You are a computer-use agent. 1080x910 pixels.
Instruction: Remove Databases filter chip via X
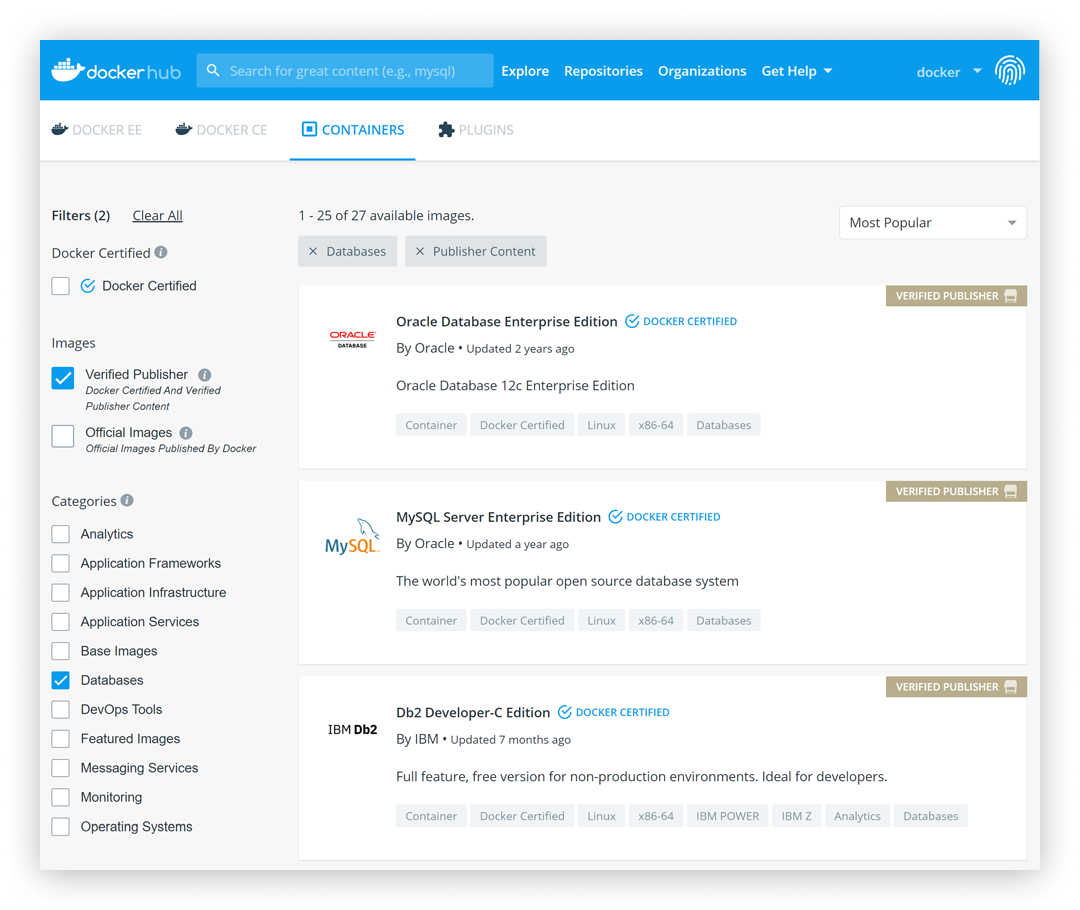[313, 251]
